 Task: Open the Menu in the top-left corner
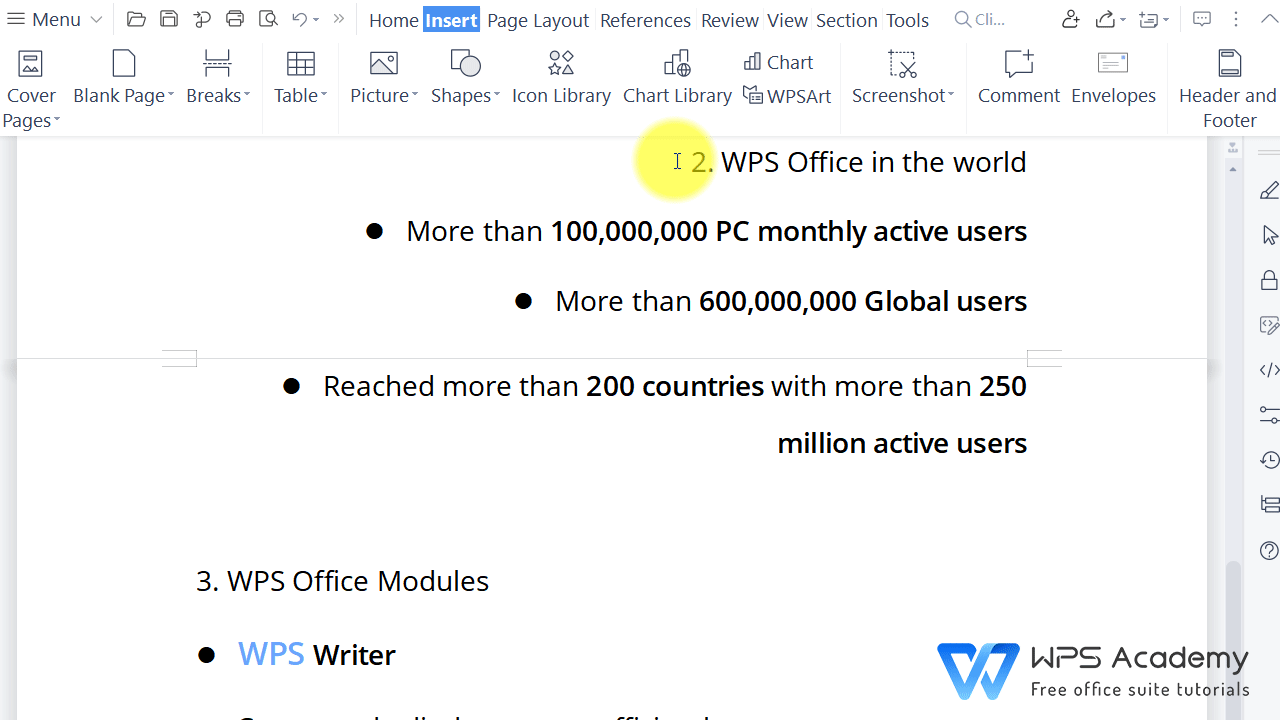click(x=45, y=18)
